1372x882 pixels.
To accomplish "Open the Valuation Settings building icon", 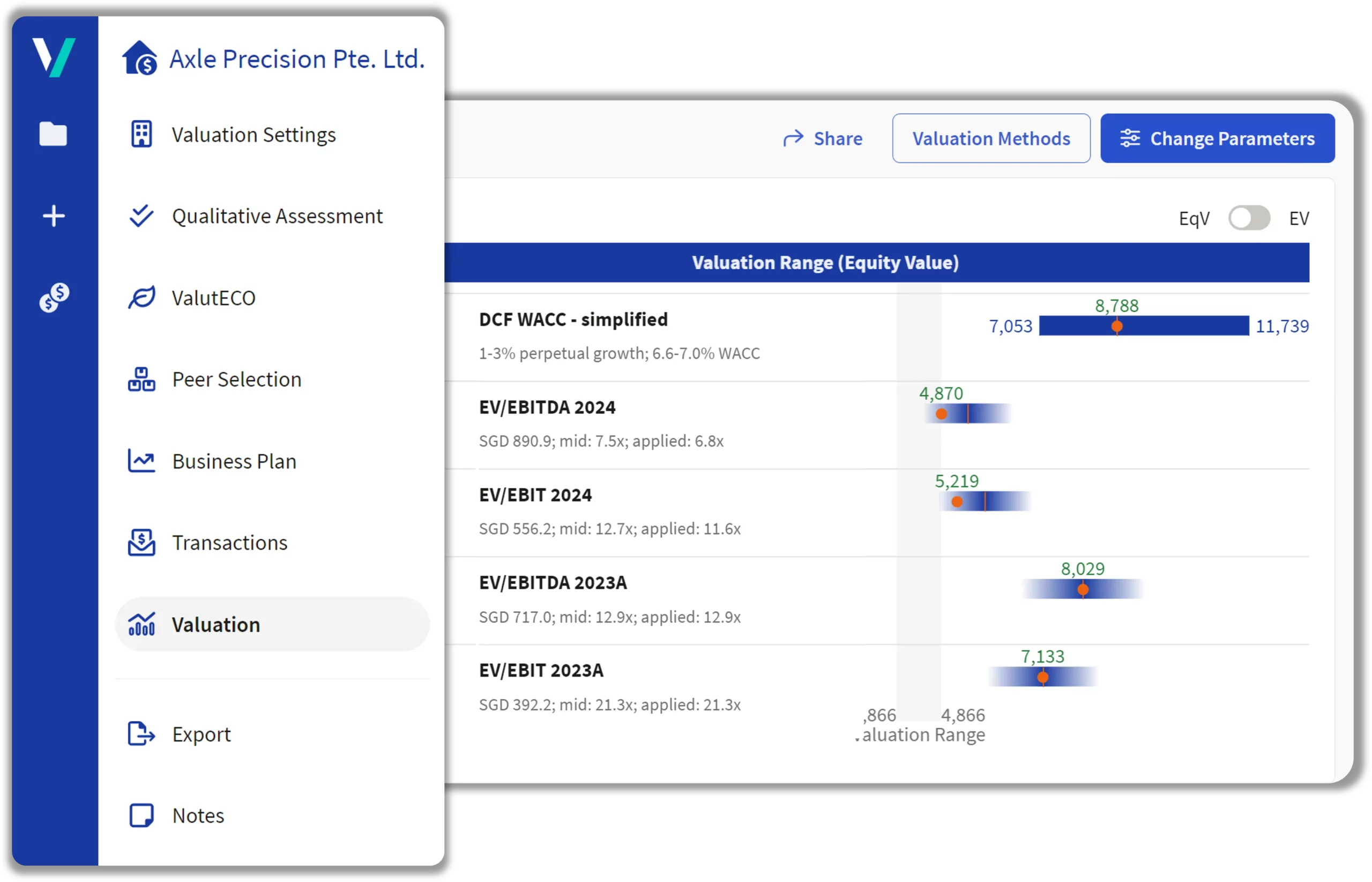I will point(141,134).
